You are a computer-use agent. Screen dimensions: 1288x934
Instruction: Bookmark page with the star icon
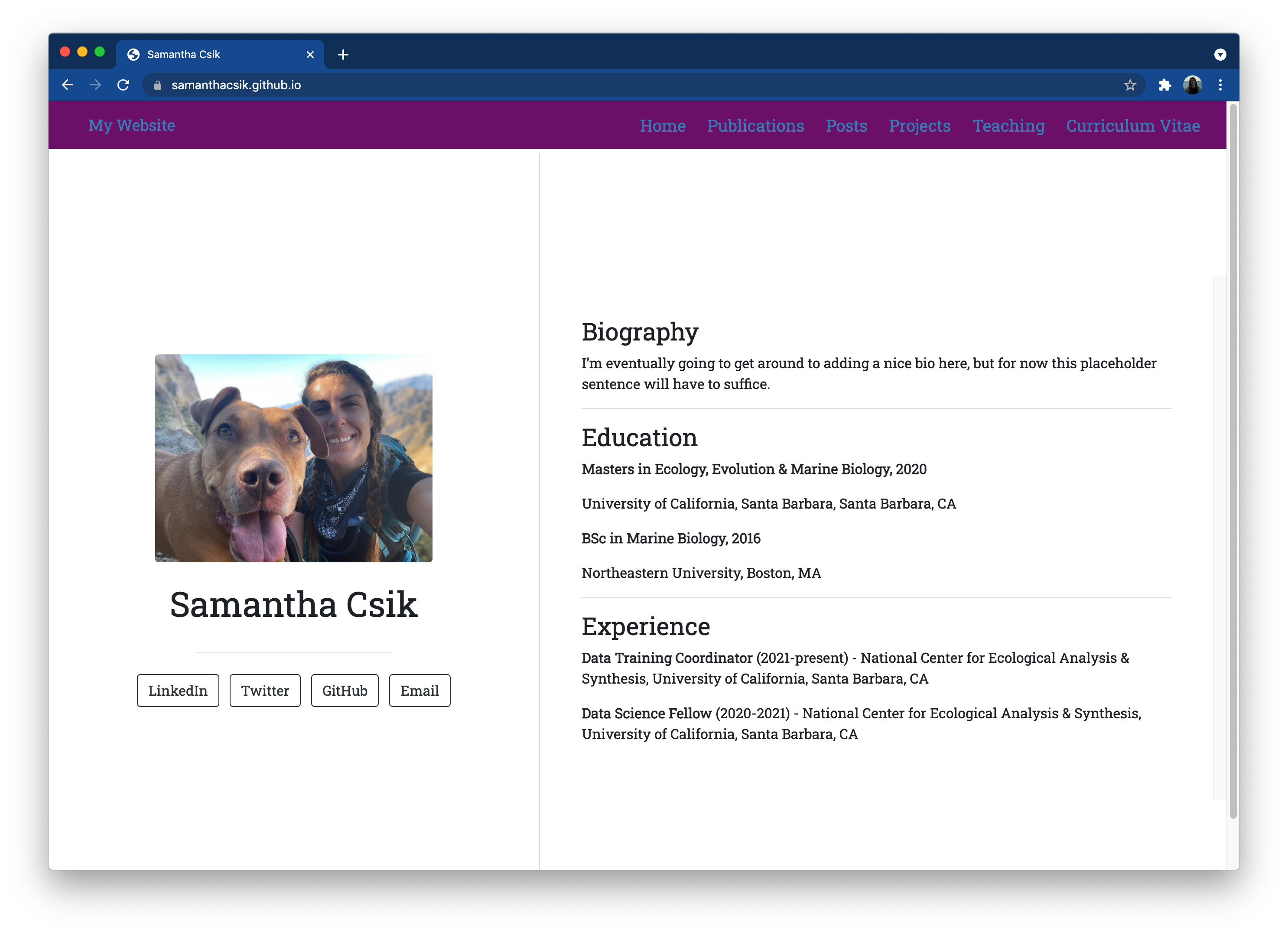click(1129, 85)
